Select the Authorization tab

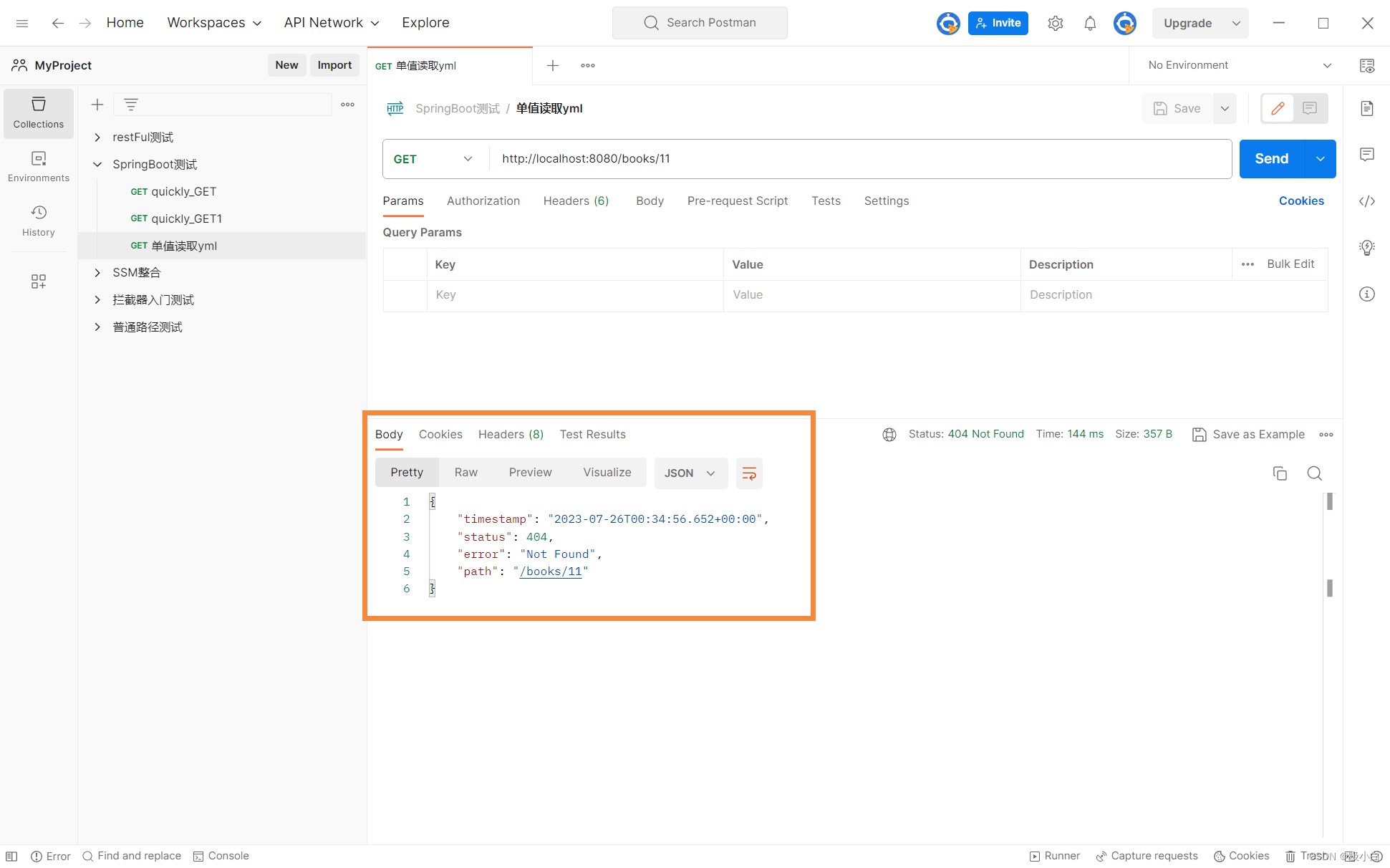click(484, 201)
